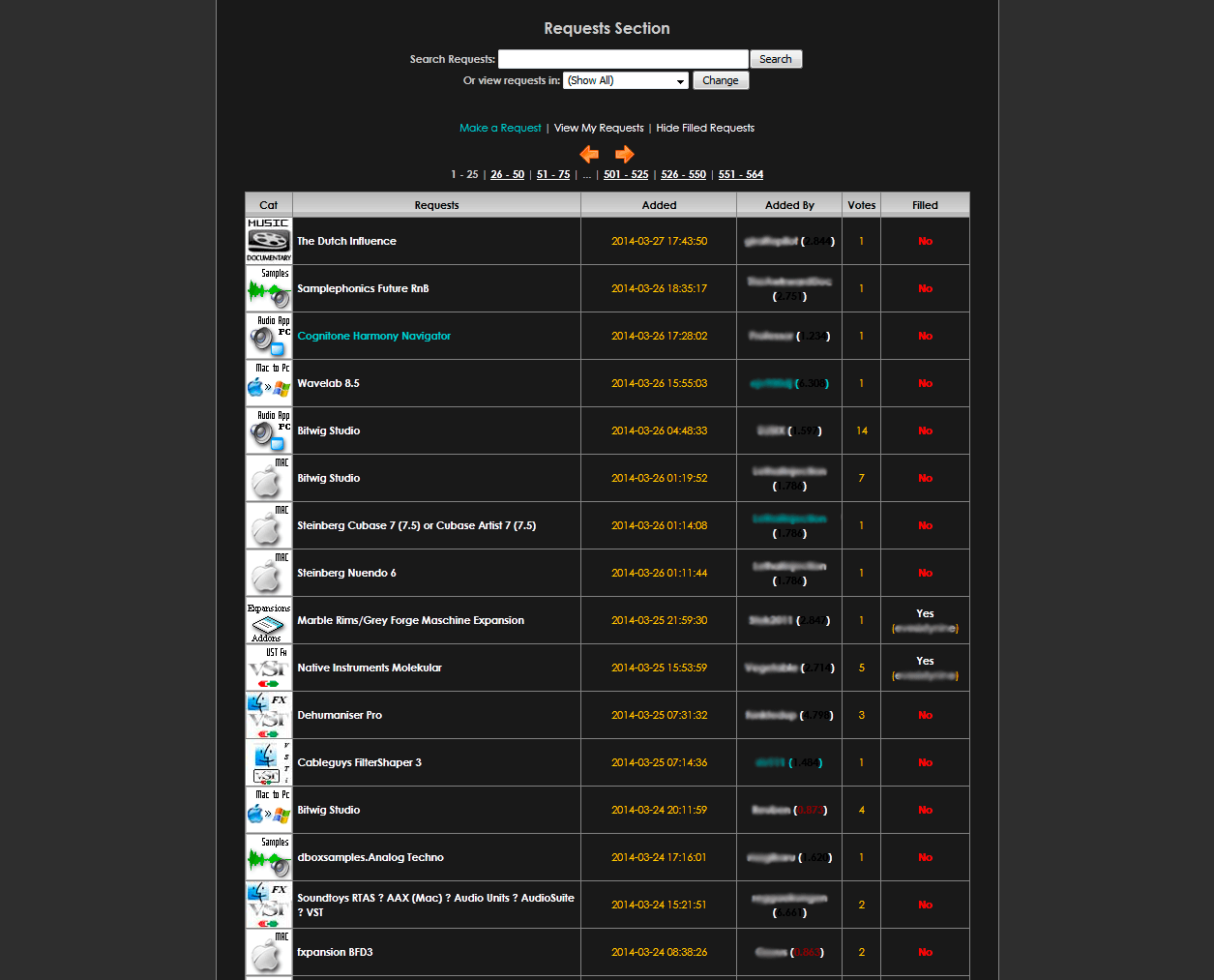Image resolution: width=1214 pixels, height=980 pixels.
Task: Go to page 501 - 525
Action: (x=626, y=174)
